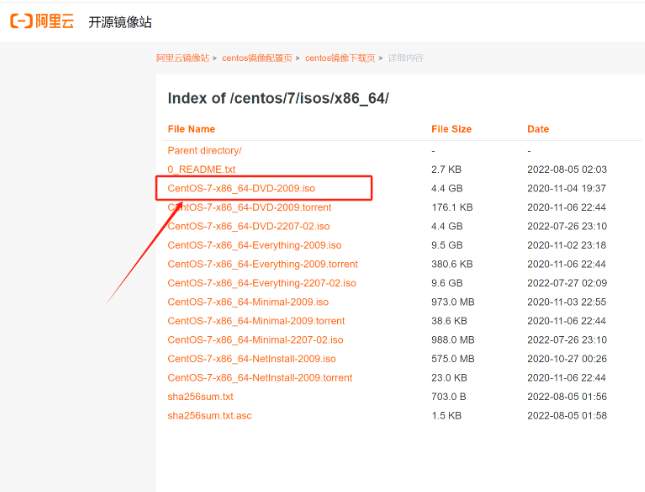
Task: Select the Index of /centos/7/isos/x86_64/ heading
Action: point(278,98)
